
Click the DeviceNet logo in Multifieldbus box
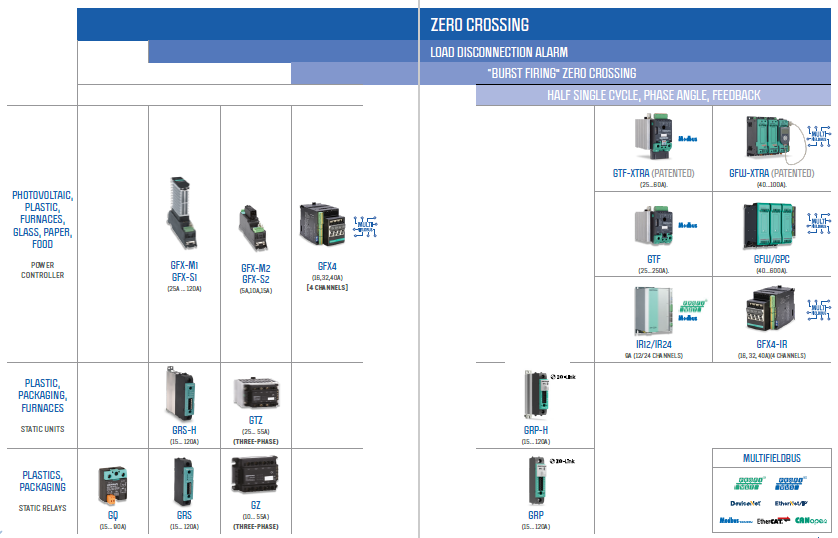[x=746, y=503]
